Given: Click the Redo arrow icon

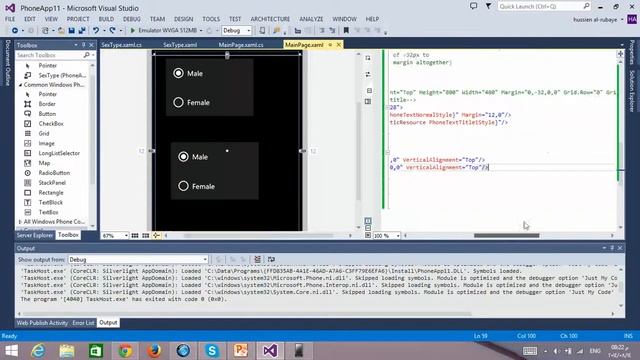Looking at the screenshot, I should (x=112, y=31).
